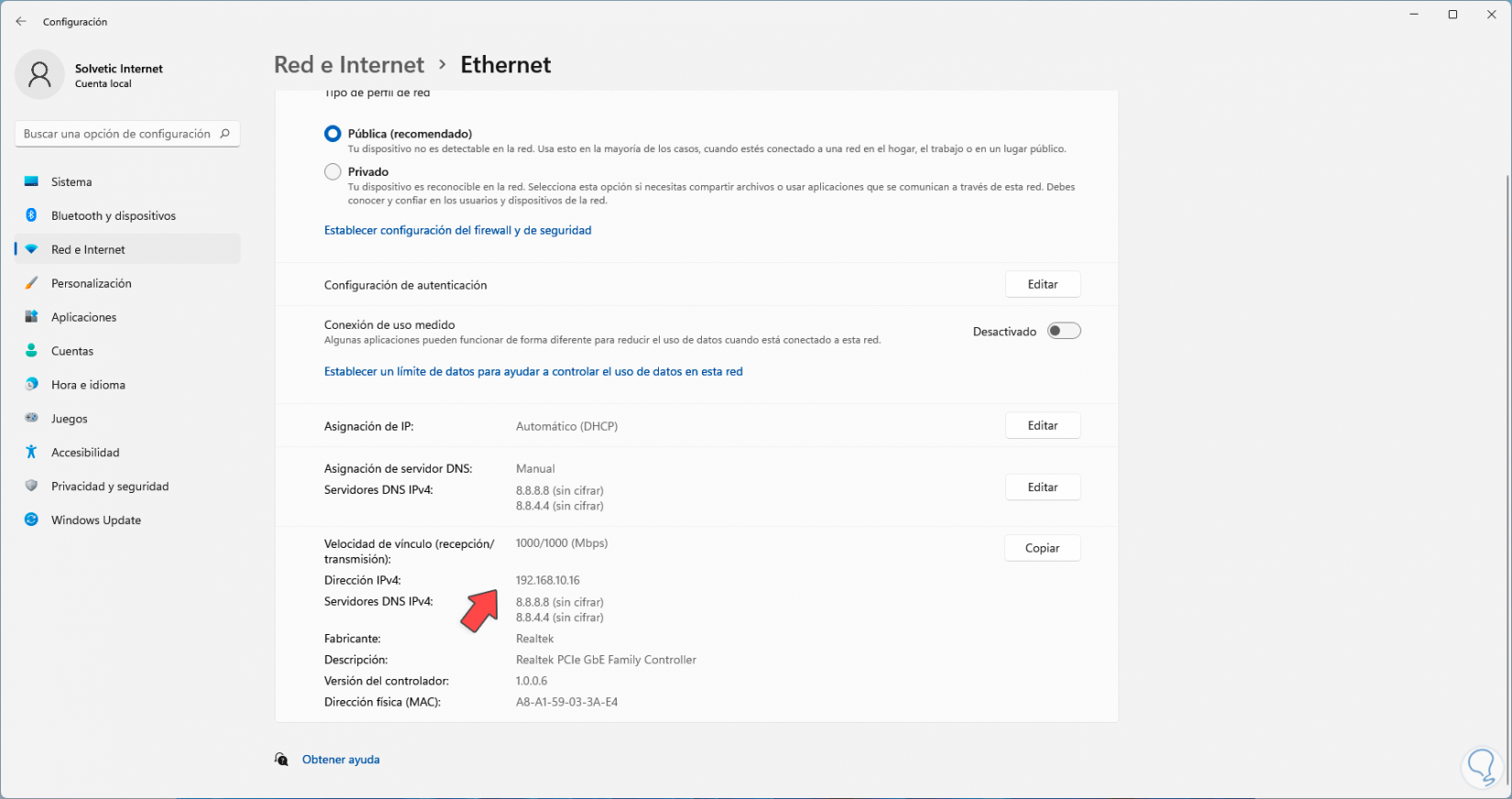The width and height of the screenshot is (1512, 799).
Task: Toggle Conexión de uso medido switch
Action: tap(1064, 331)
